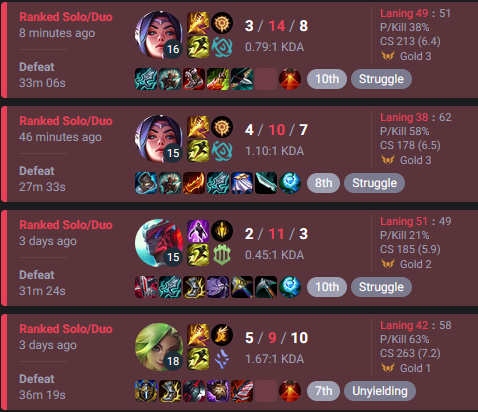Image resolution: width=478 pixels, height=412 pixels.
Task: Click secondary rune icon in third match
Action: click(x=222, y=255)
